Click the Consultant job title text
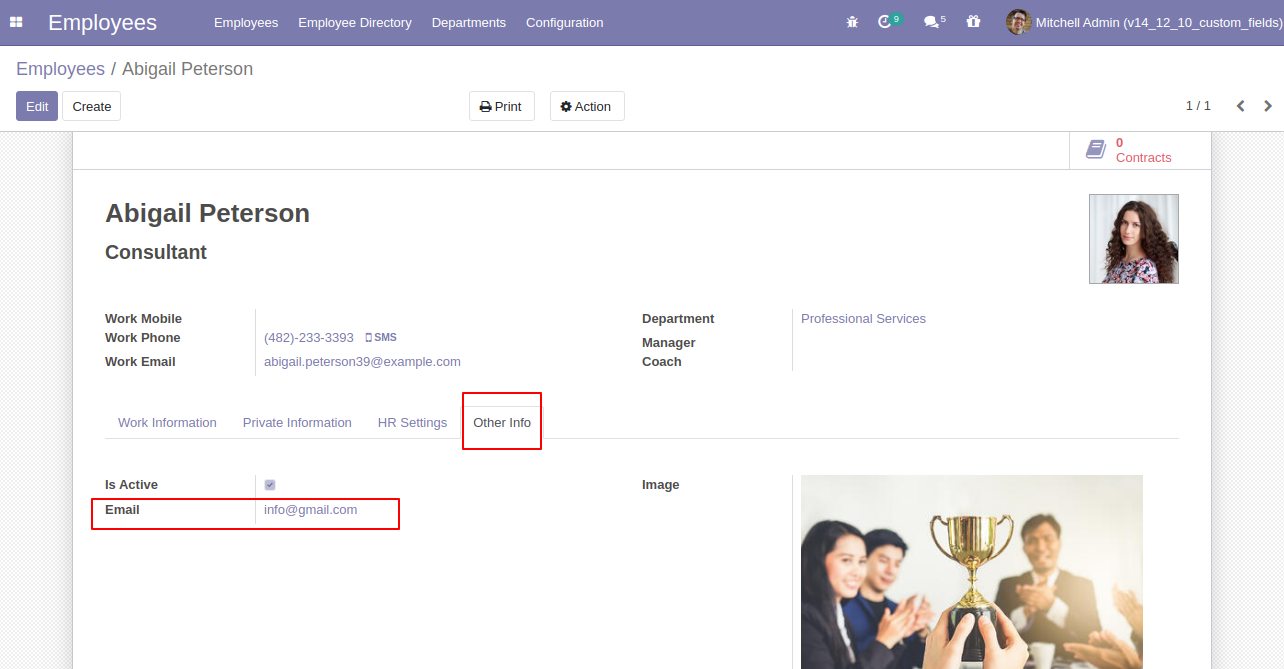 [x=156, y=252]
